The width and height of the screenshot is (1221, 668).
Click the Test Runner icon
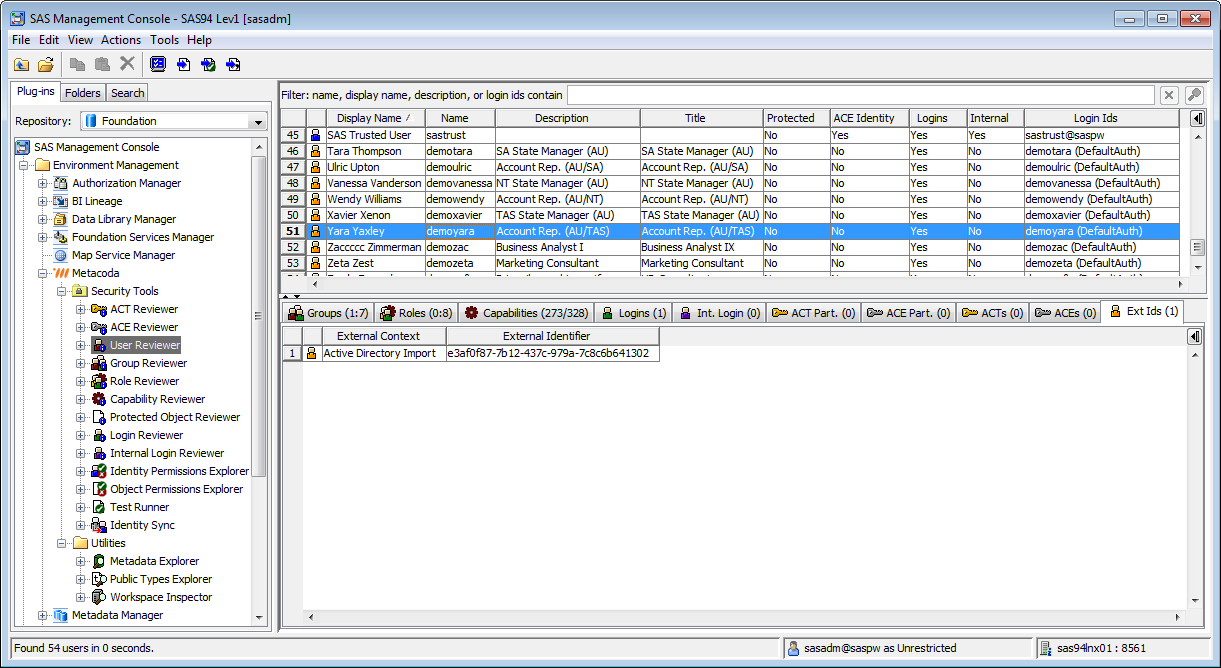coord(99,507)
